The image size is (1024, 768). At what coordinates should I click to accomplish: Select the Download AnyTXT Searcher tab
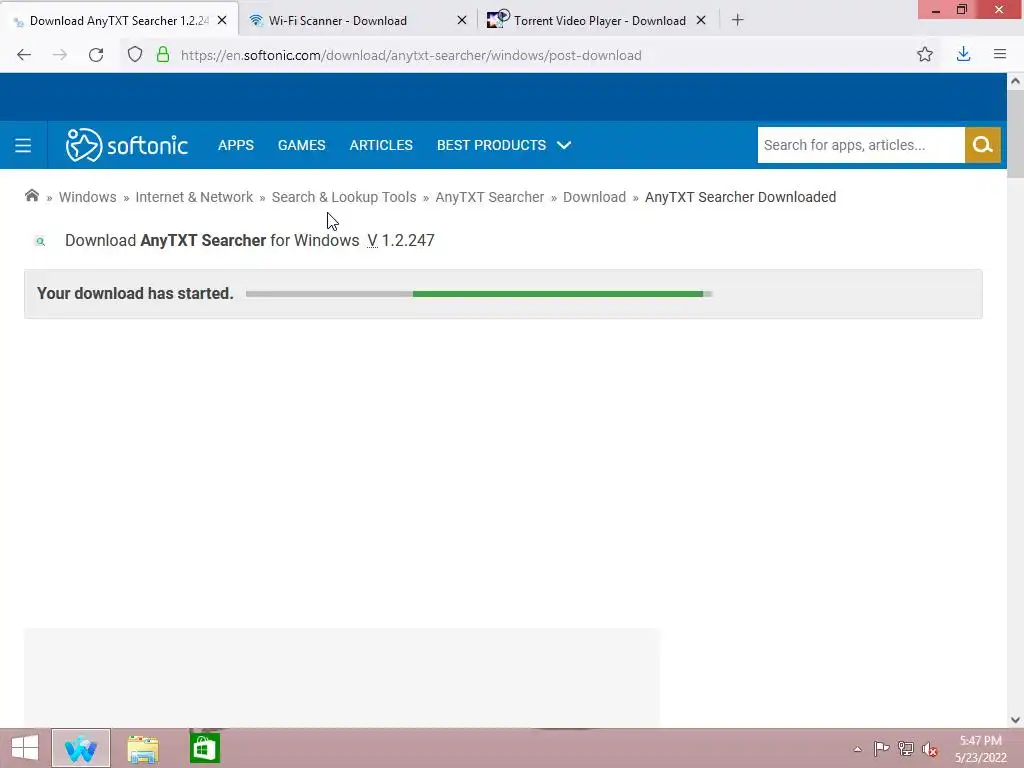tap(119, 20)
